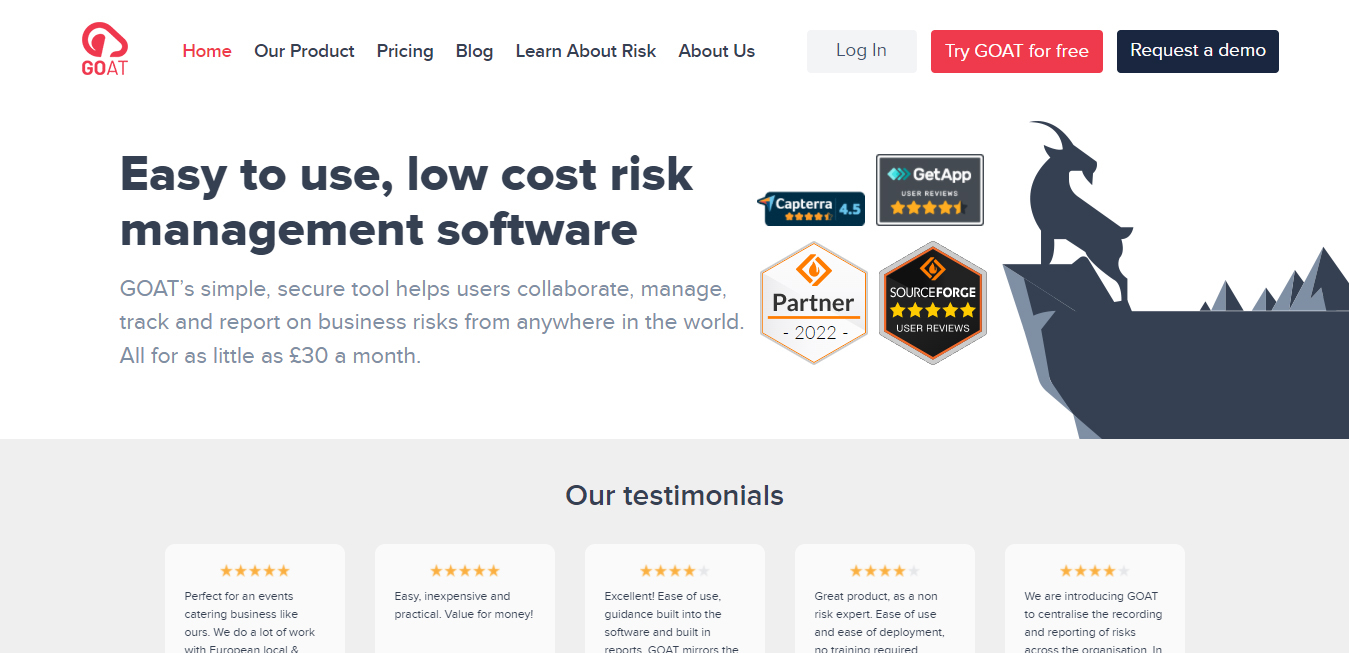This screenshot has width=1349, height=653.
Task: Click the GetApp user reviews badge
Action: coord(930,190)
